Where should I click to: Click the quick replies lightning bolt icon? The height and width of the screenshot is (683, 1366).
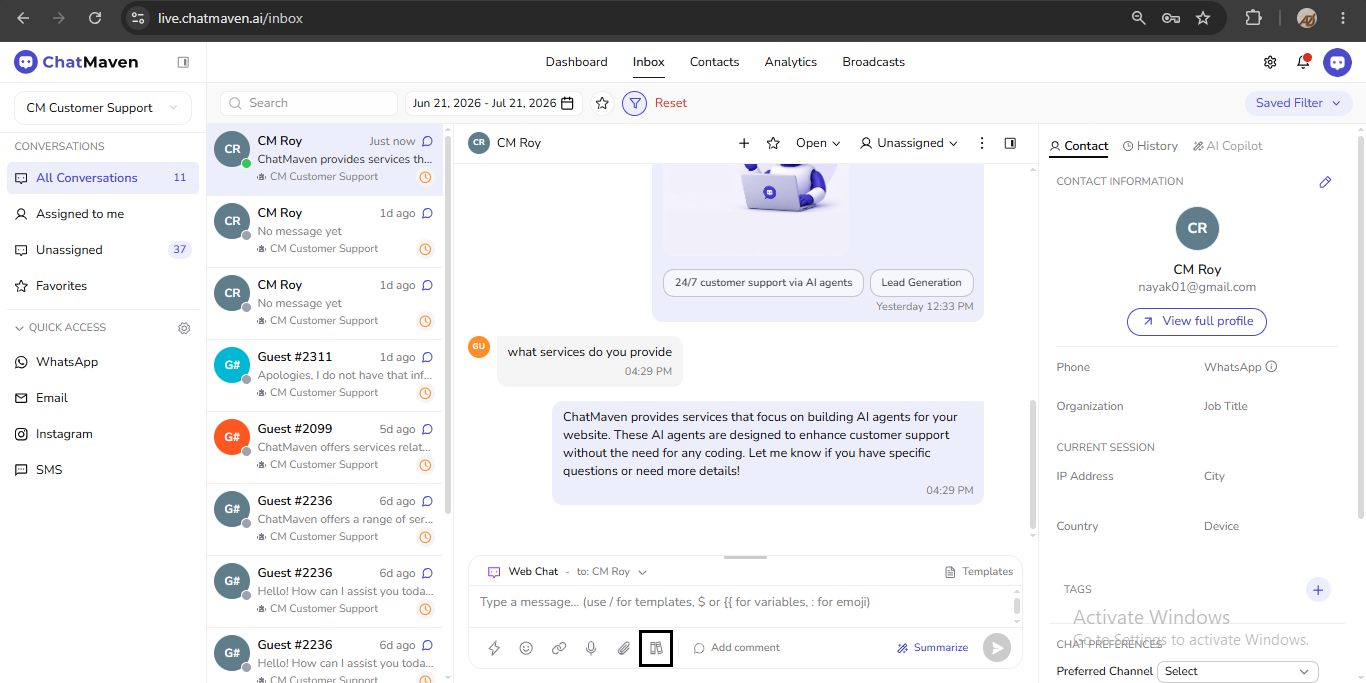tap(494, 648)
